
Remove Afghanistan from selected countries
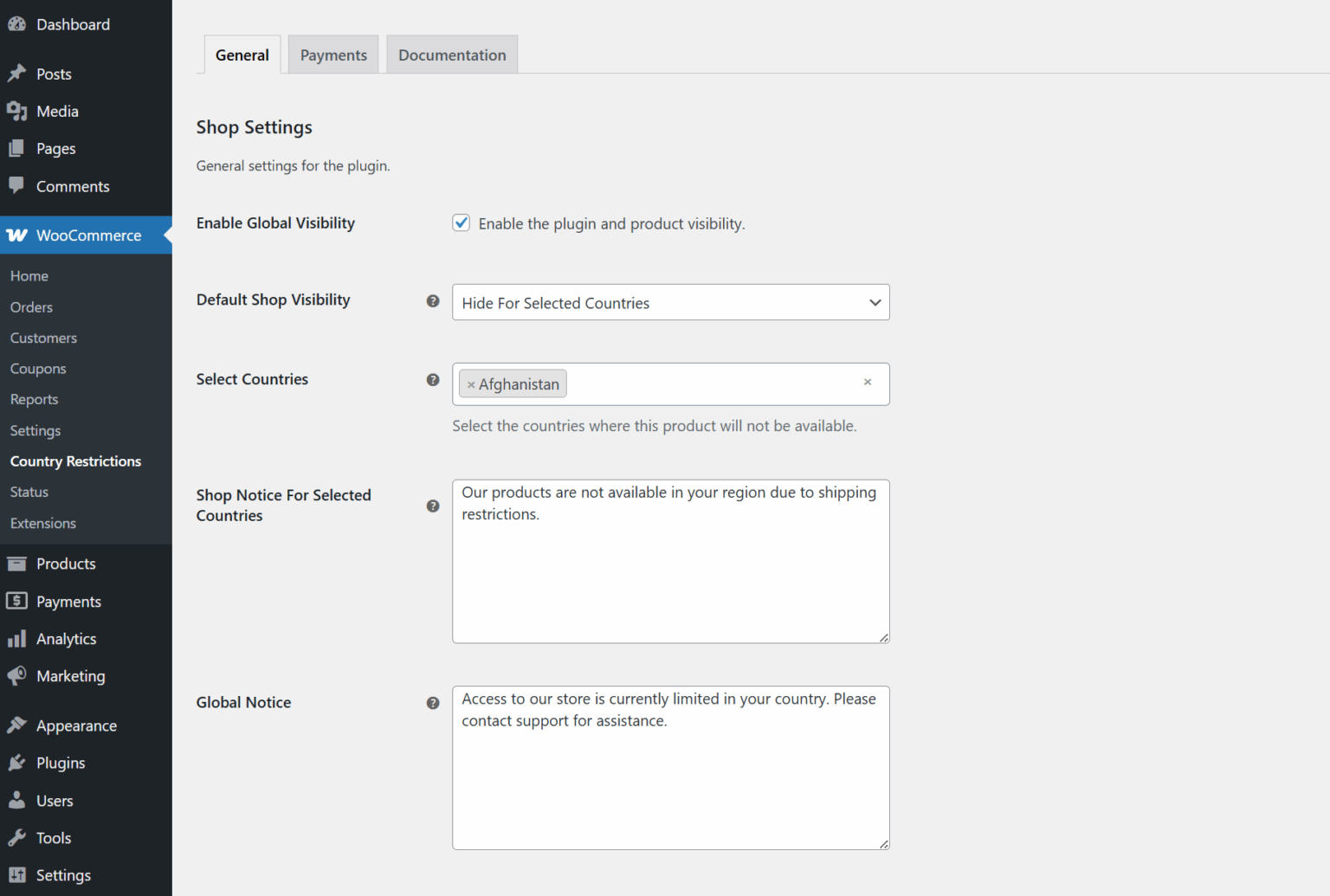point(472,384)
